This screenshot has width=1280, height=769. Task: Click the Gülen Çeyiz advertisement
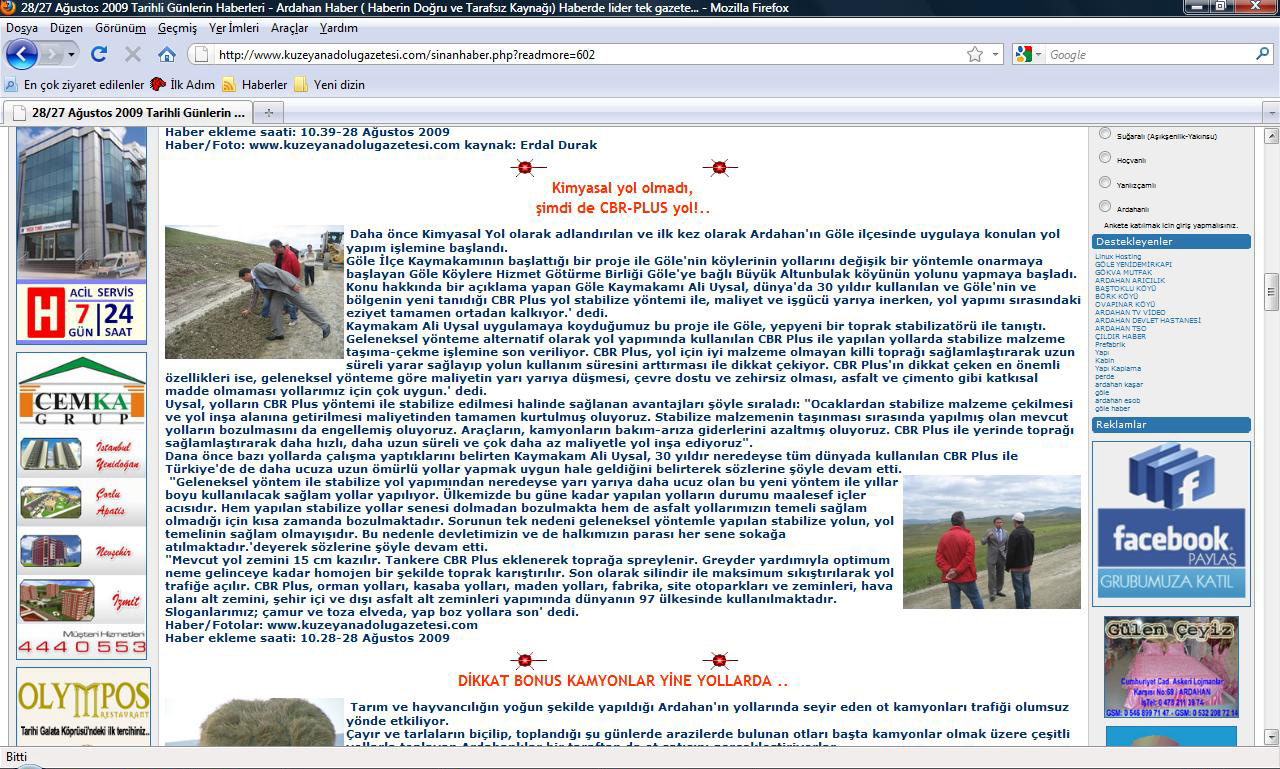coord(1171,667)
